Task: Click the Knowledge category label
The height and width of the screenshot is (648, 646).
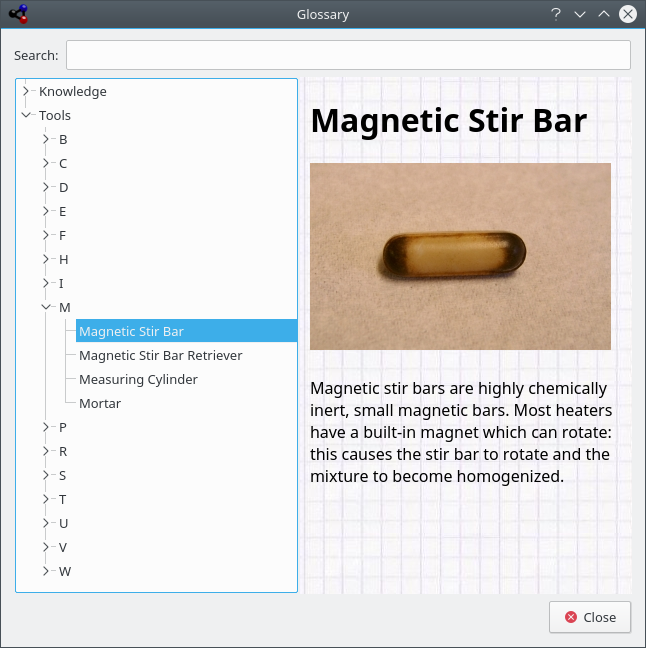Action: tap(72, 91)
